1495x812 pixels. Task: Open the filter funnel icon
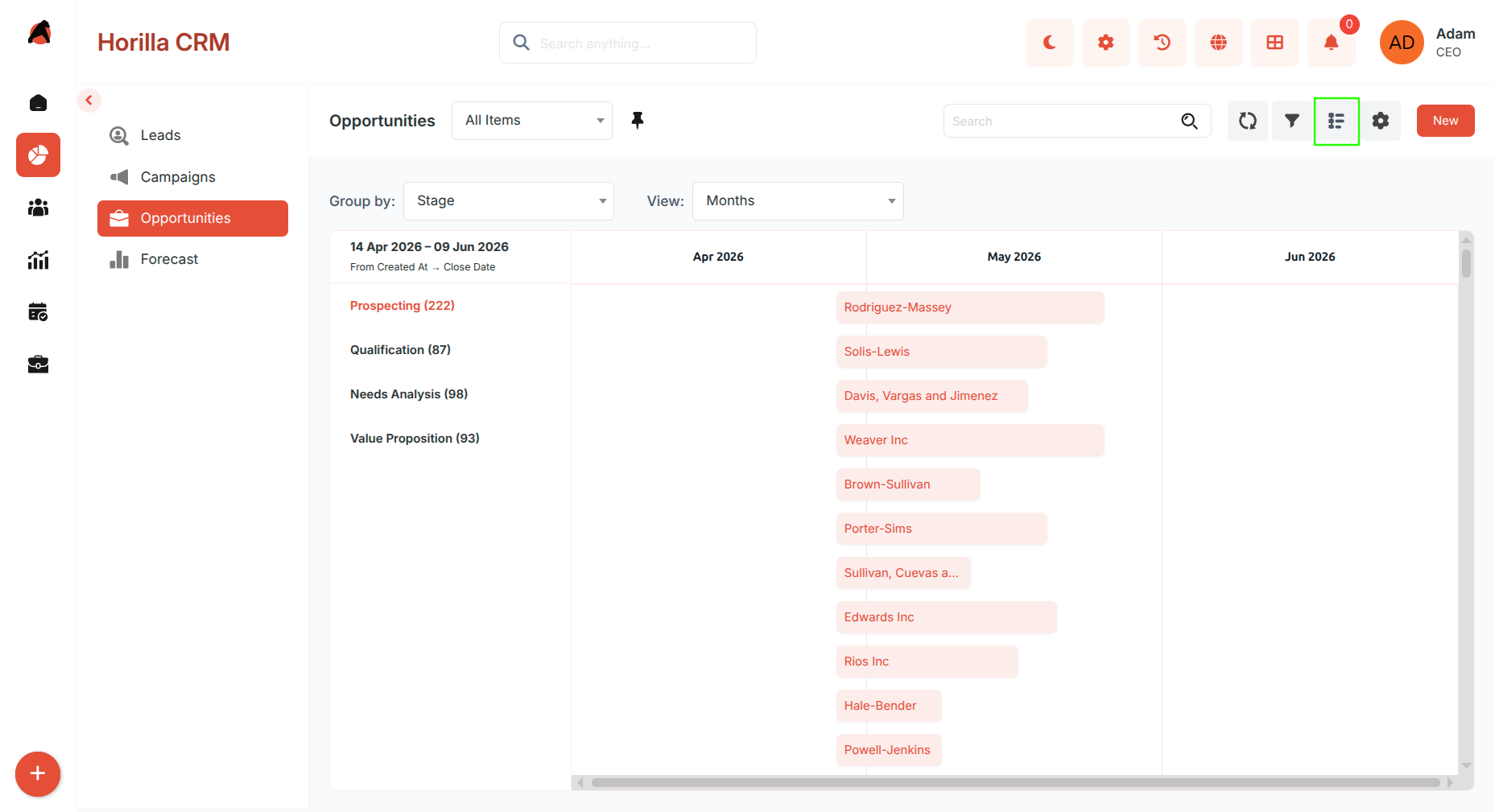(1292, 121)
